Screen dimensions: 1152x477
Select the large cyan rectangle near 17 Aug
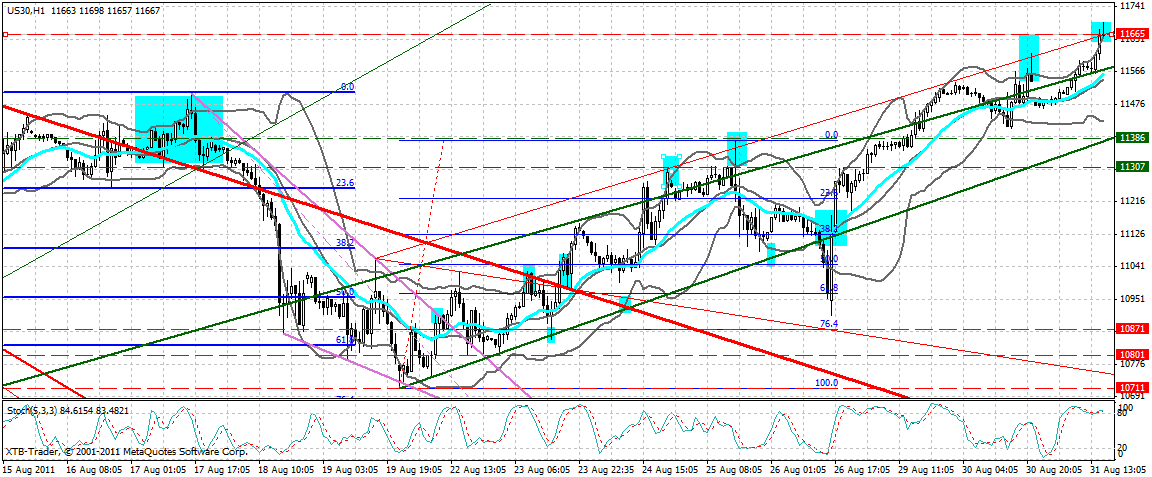(x=179, y=129)
